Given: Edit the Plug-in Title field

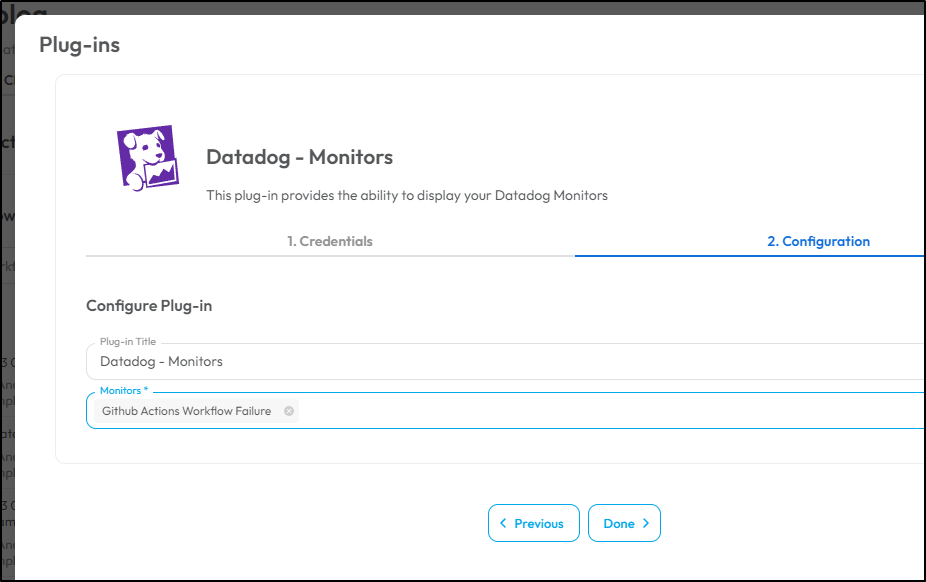Looking at the screenshot, I should click(506, 361).
